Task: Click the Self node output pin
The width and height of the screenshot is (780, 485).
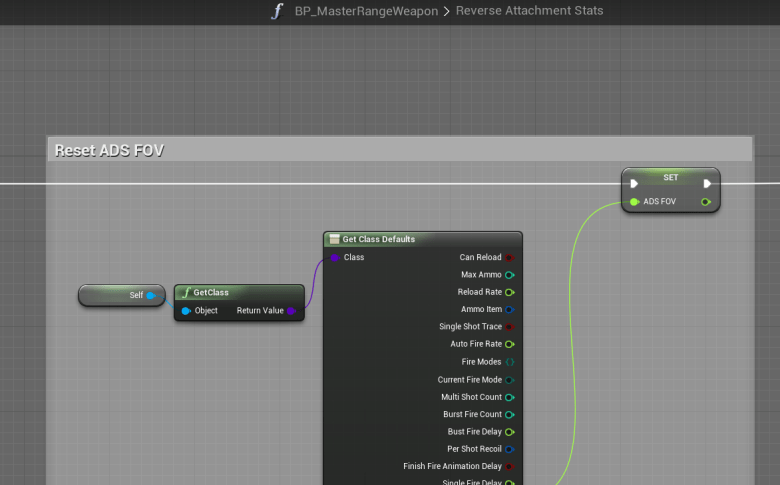Action: (x=151, y=295)
